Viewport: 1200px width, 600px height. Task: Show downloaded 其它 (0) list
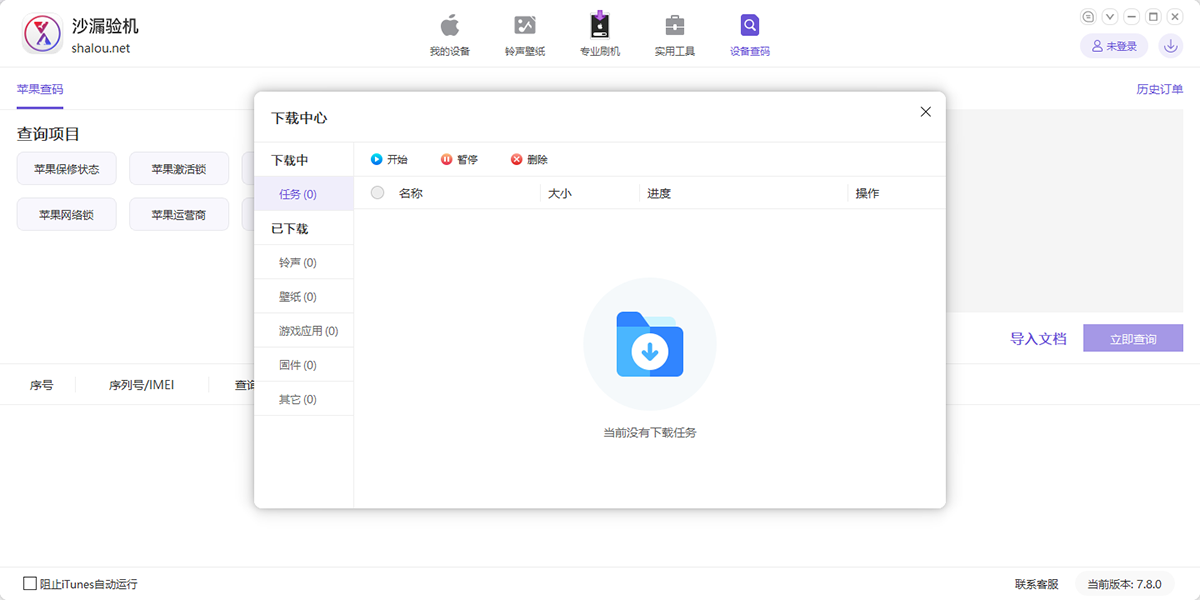304,399
